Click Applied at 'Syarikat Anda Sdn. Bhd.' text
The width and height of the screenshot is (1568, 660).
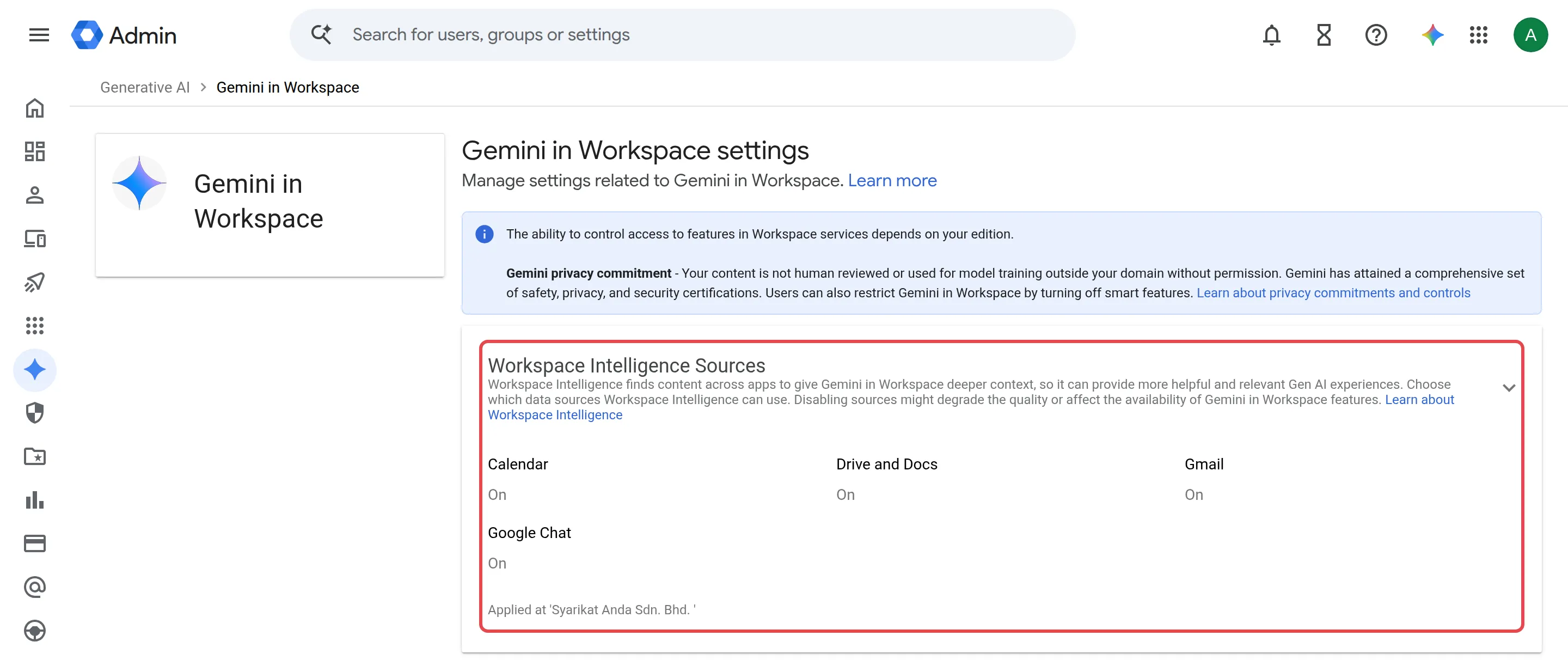[x=591, y=609]
